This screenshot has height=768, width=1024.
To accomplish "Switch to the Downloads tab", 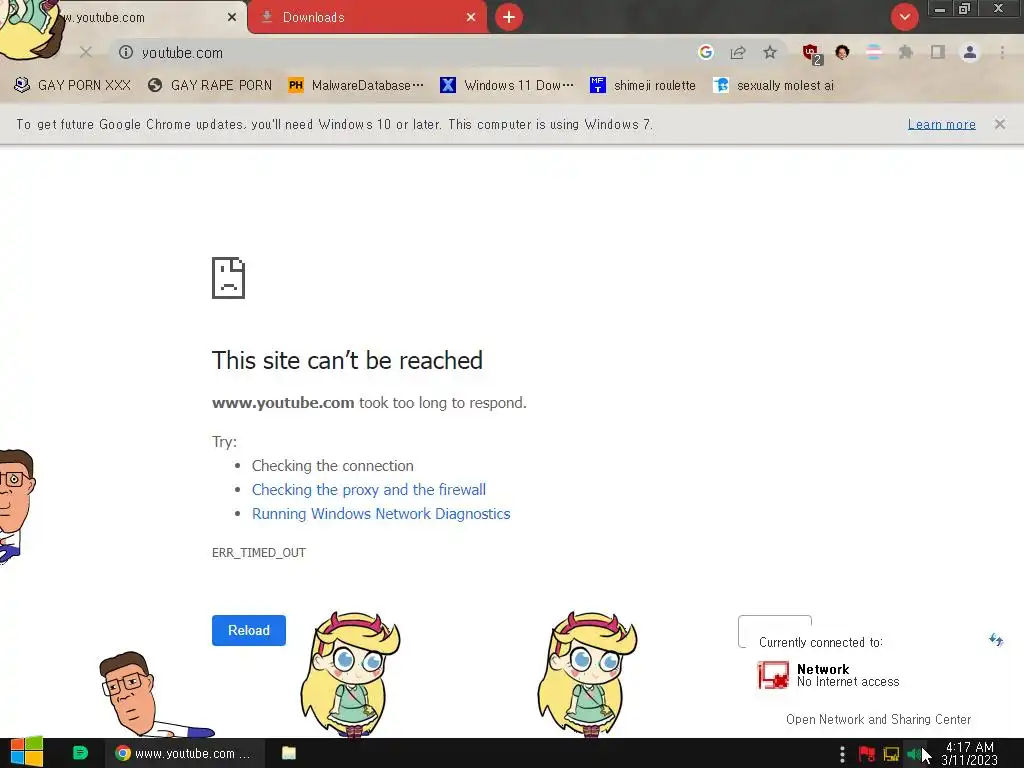I will [368, 18].
